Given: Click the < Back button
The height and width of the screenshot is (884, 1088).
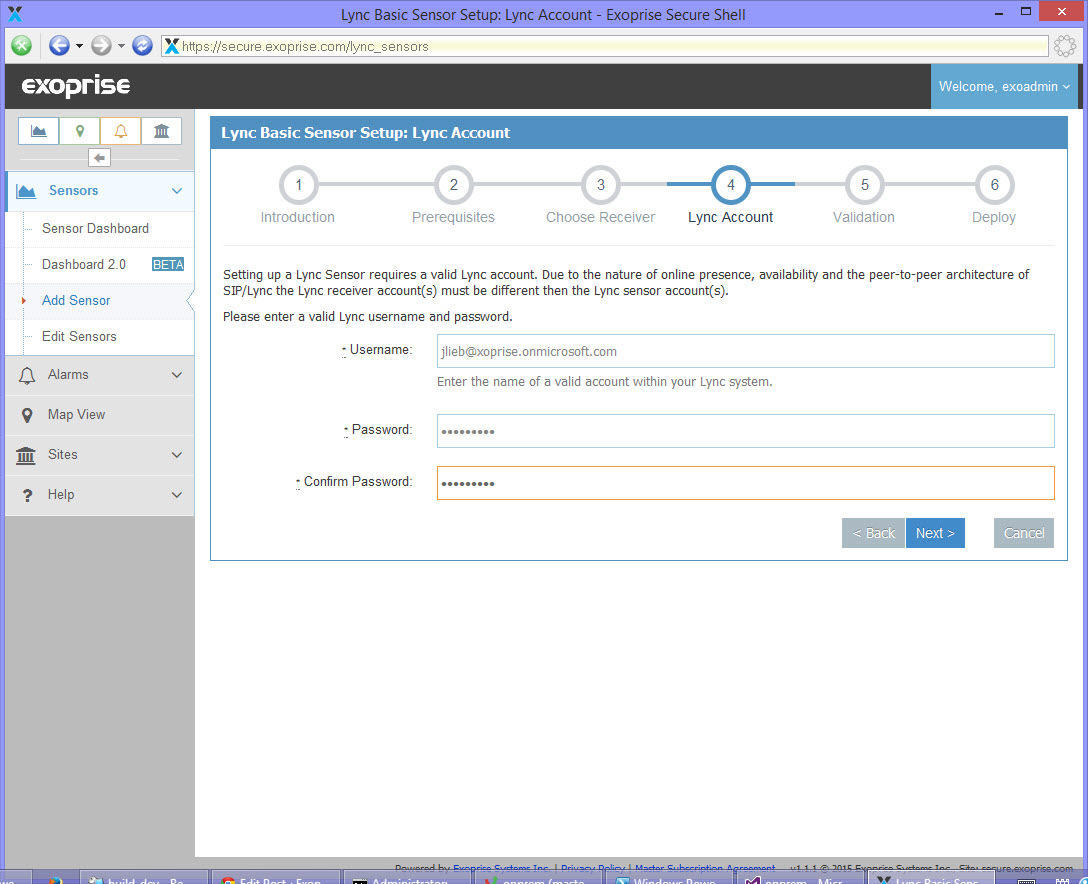Looking at the screenshot, I should (x=873, y=533).
